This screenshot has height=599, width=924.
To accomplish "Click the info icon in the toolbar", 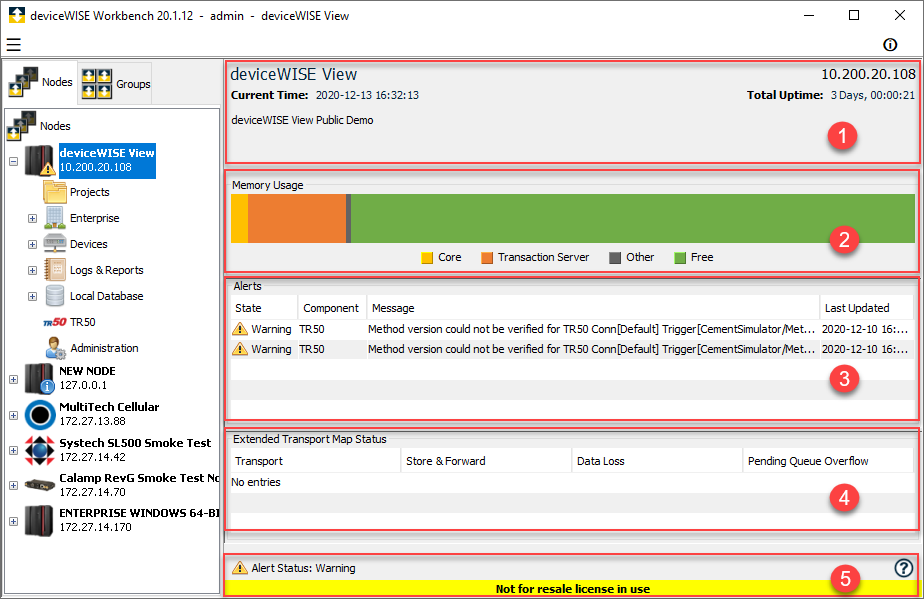I will pyautogui.click(x=890, y=45).
